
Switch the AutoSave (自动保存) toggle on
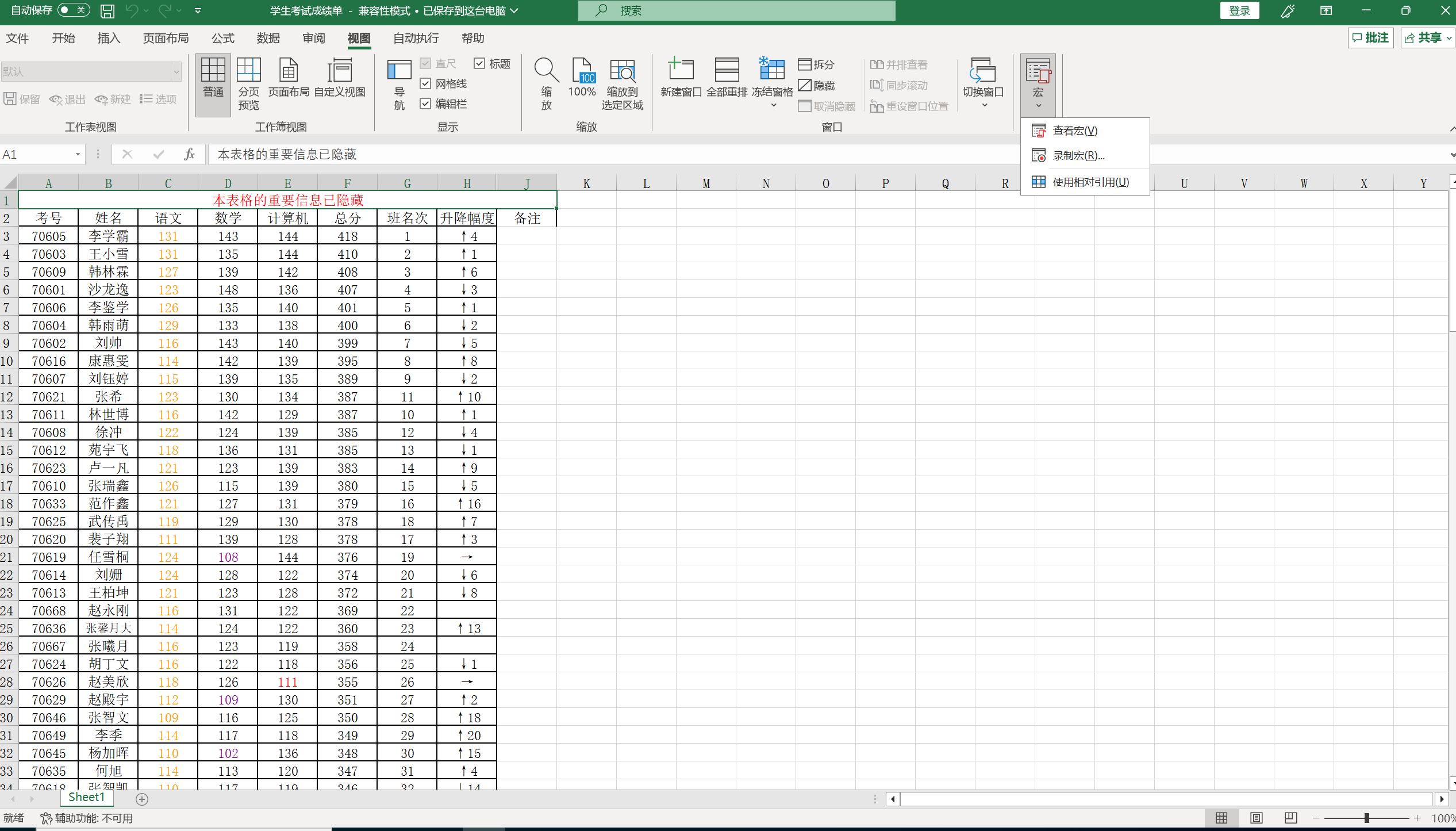point(74,10)
